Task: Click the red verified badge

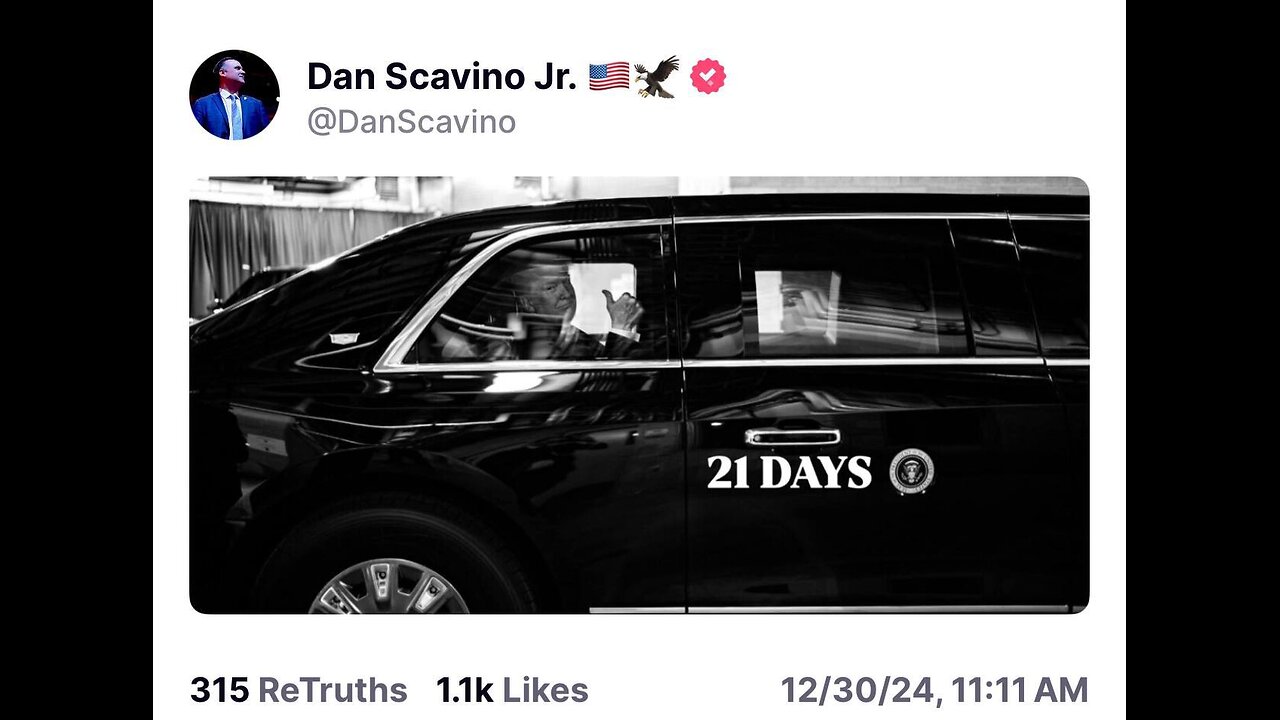Action: (708, 77)
